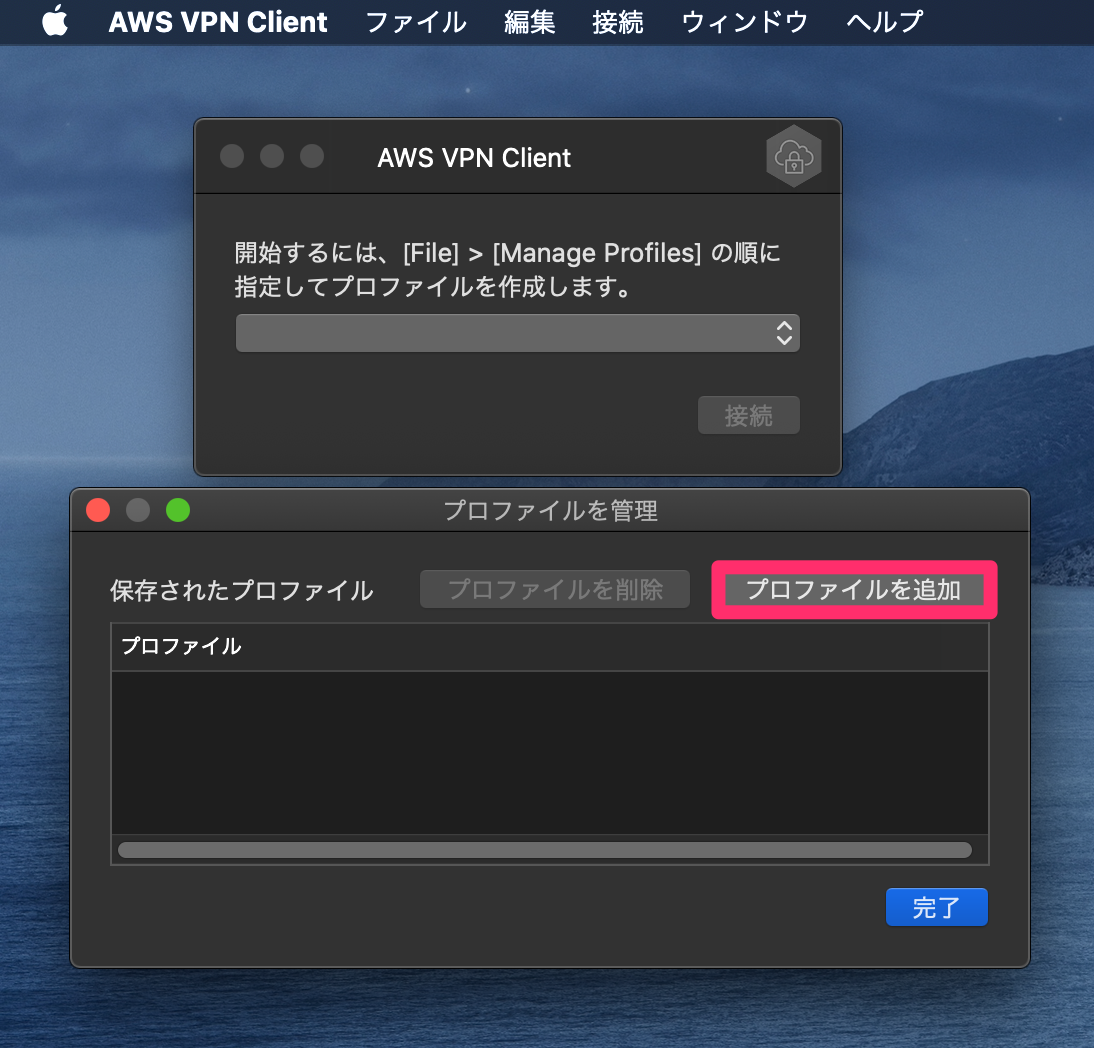Click the プロファイルを管理 window title
This screenshot has width=1094, height=1048.
[x=550, y=511]
